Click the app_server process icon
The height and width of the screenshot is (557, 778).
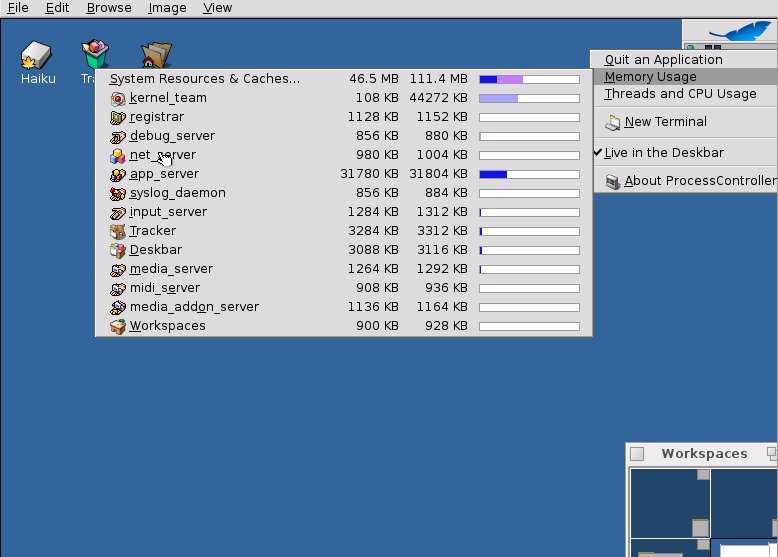point(118,174)
